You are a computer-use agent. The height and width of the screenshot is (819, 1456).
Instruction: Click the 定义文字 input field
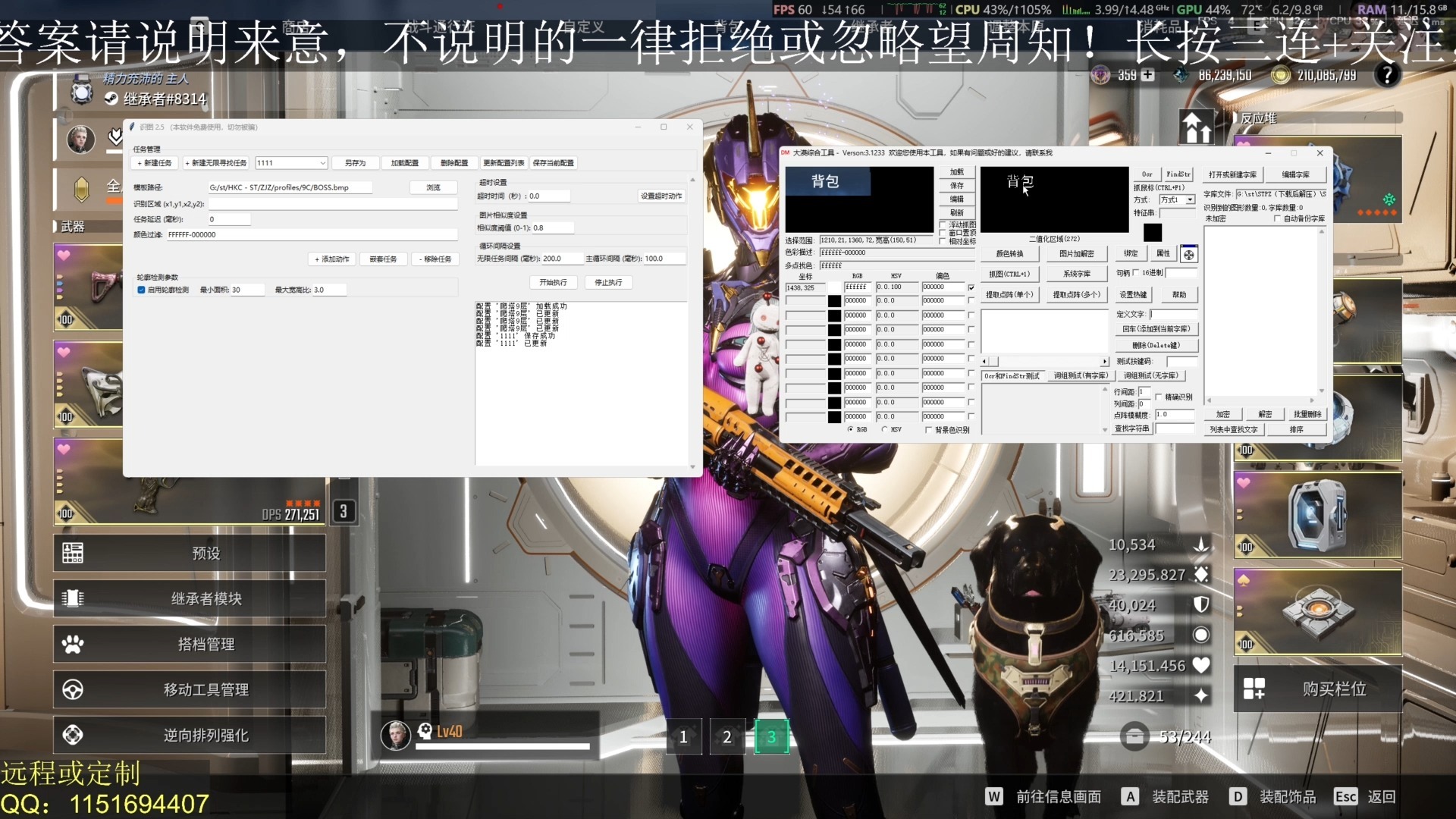coord(1173,314)
